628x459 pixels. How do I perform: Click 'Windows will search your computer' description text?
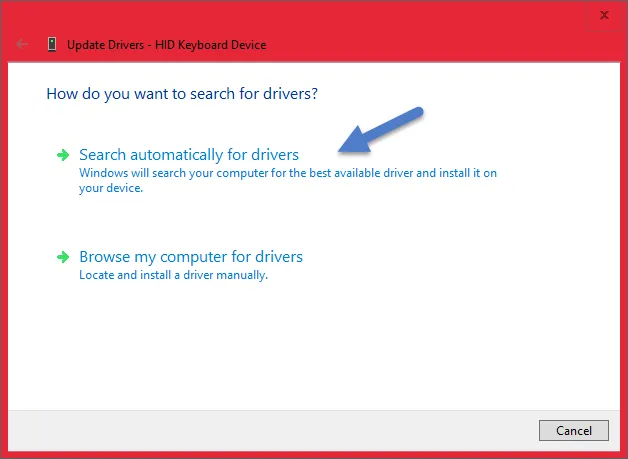tap(288, 180)
